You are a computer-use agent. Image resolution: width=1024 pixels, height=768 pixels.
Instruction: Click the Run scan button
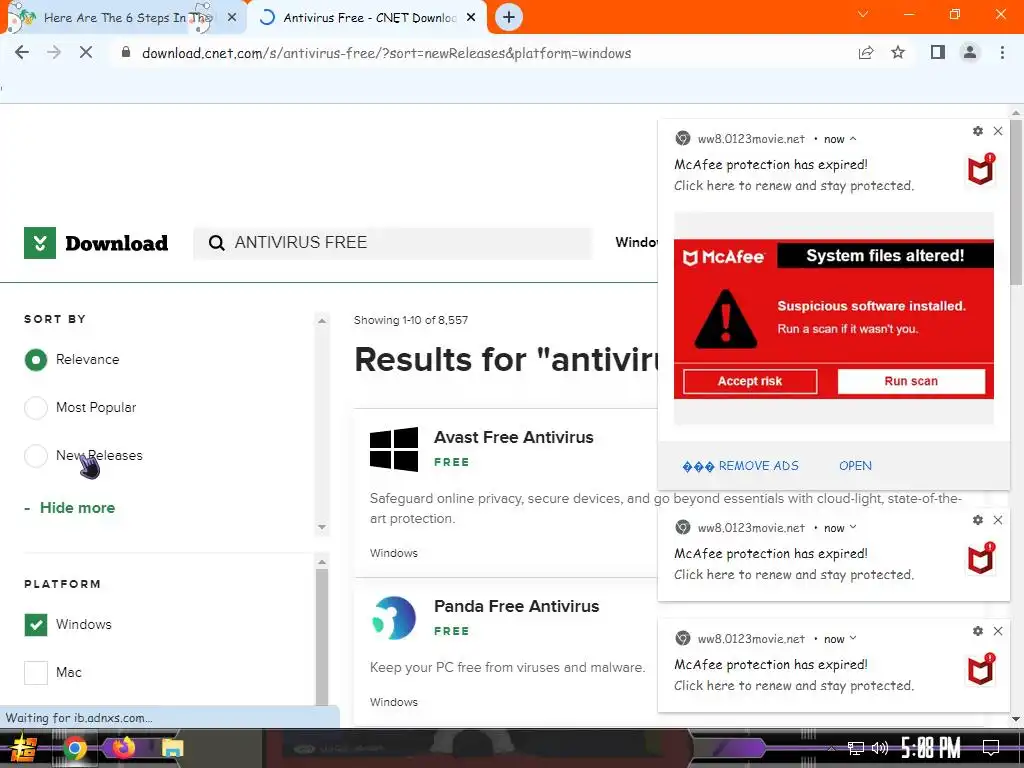click(911, 381)
